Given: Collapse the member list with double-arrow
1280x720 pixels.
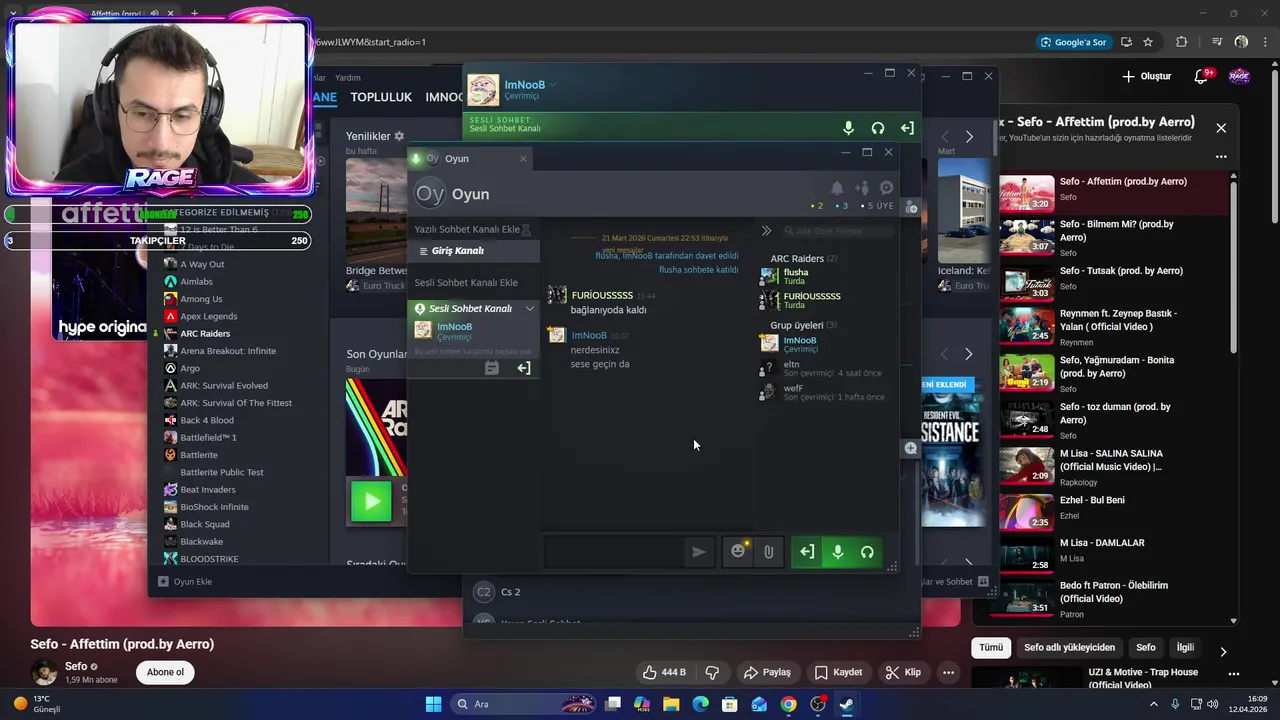Looking at the screenshot, I should 766,231.
